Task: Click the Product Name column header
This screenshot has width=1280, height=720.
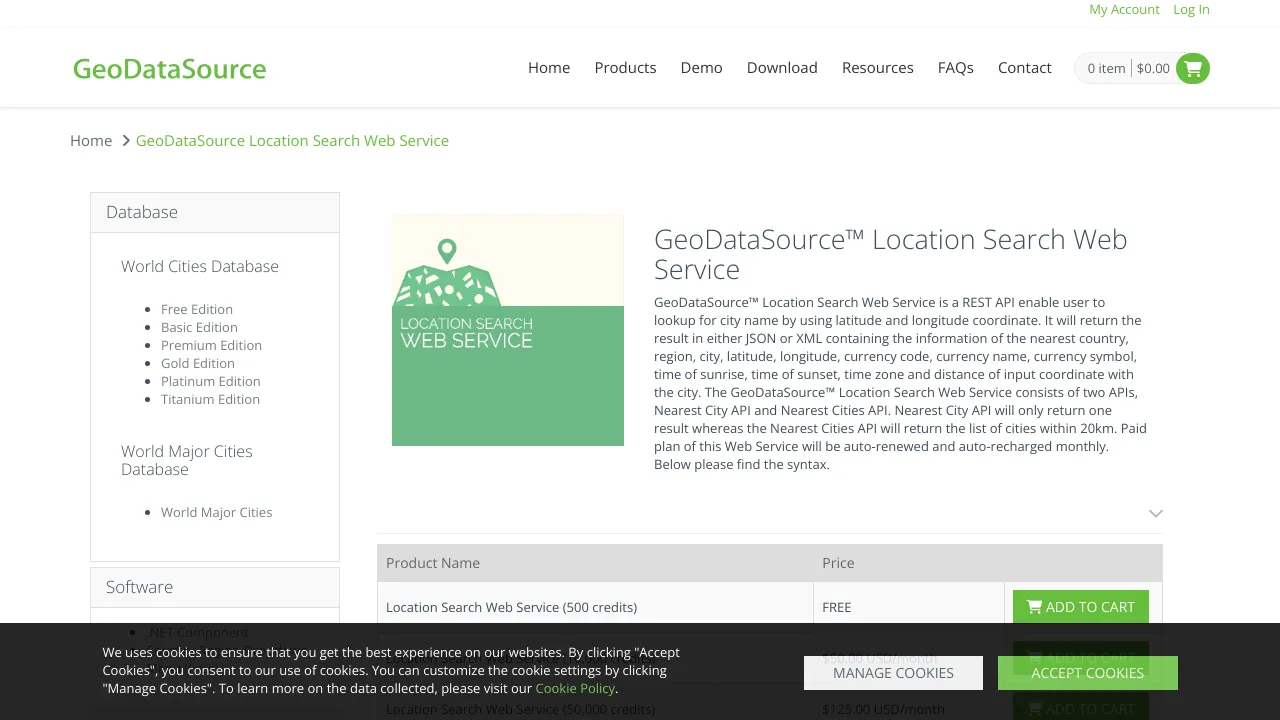Action: [595, 563]
